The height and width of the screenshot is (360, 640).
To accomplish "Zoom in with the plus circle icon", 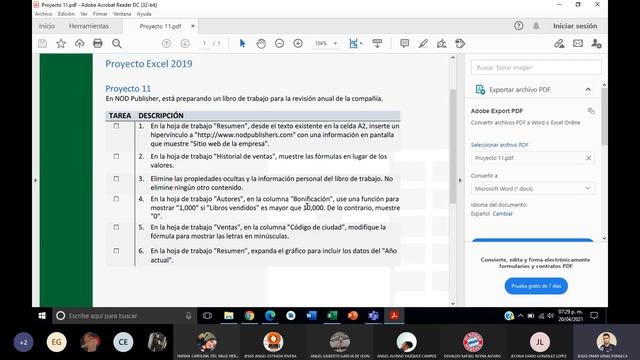I will coord(298,43).
